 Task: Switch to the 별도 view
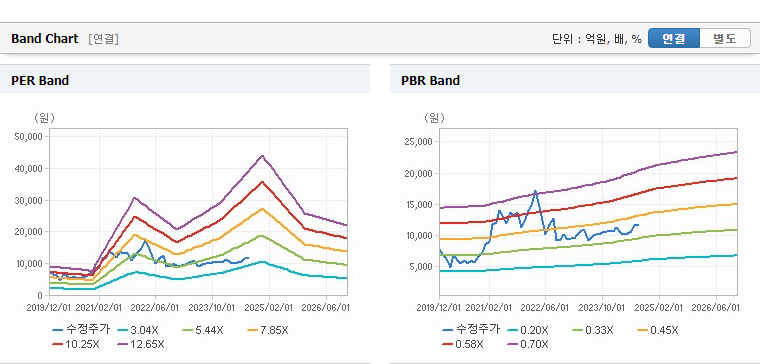click(x=725, y=38)
